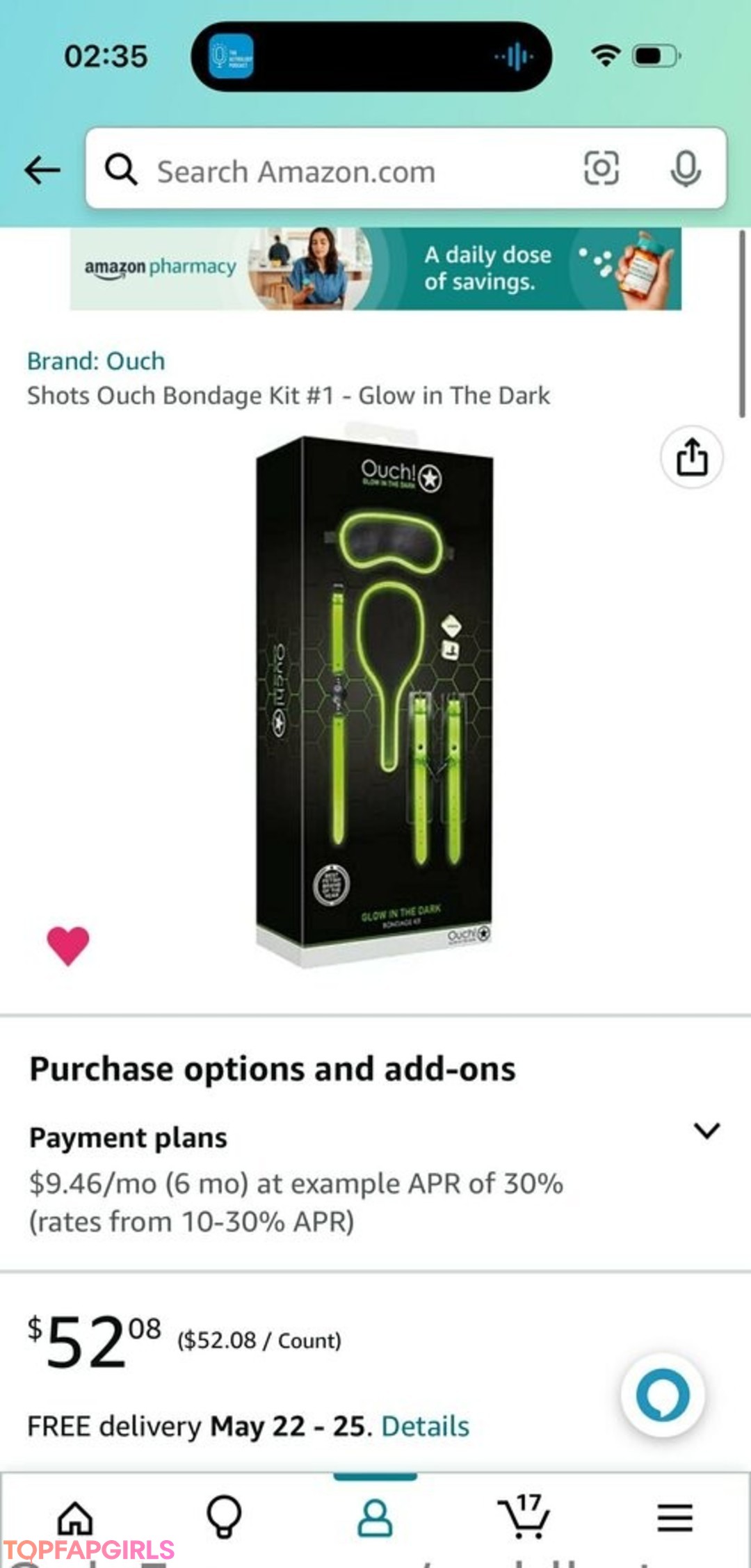The height and width of the screenshot is (1568, 751).
Task: Expand Payment plans chevron
Action: 707,1131
